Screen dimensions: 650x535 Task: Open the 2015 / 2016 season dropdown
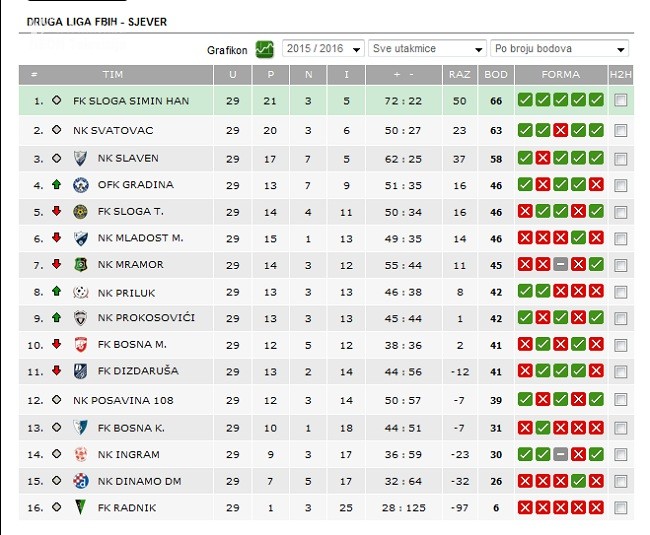pos(322,48)
